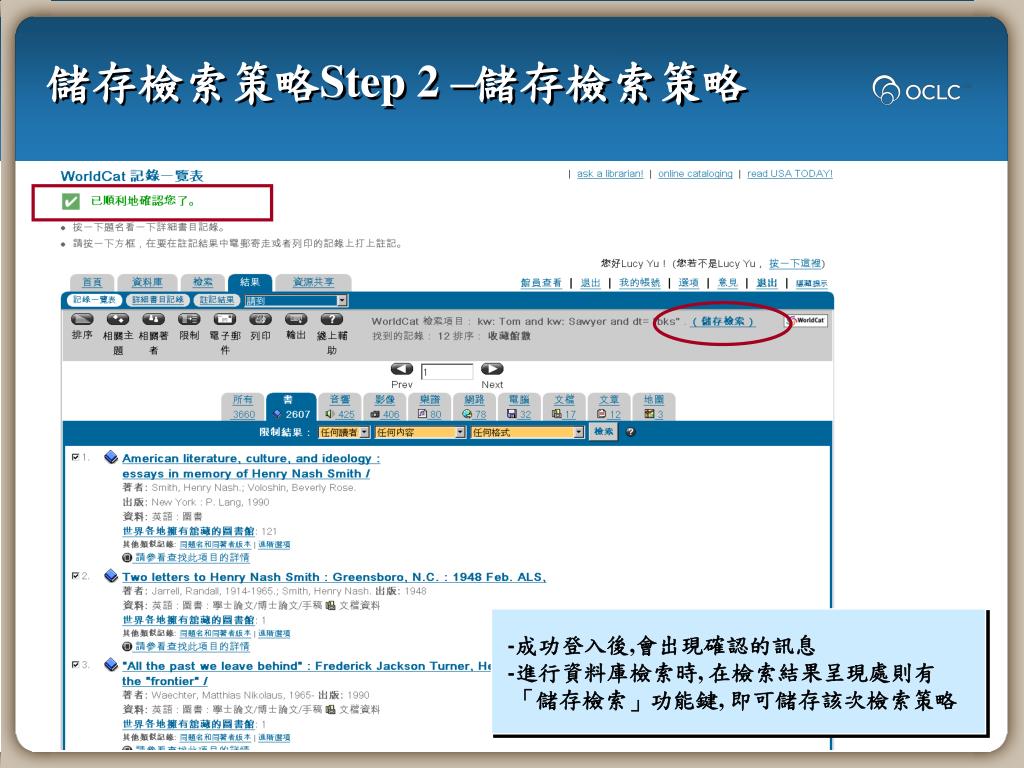Open the 選項 options link
Viewport: 1024px width, 768px height.
[x=688, y=283]
